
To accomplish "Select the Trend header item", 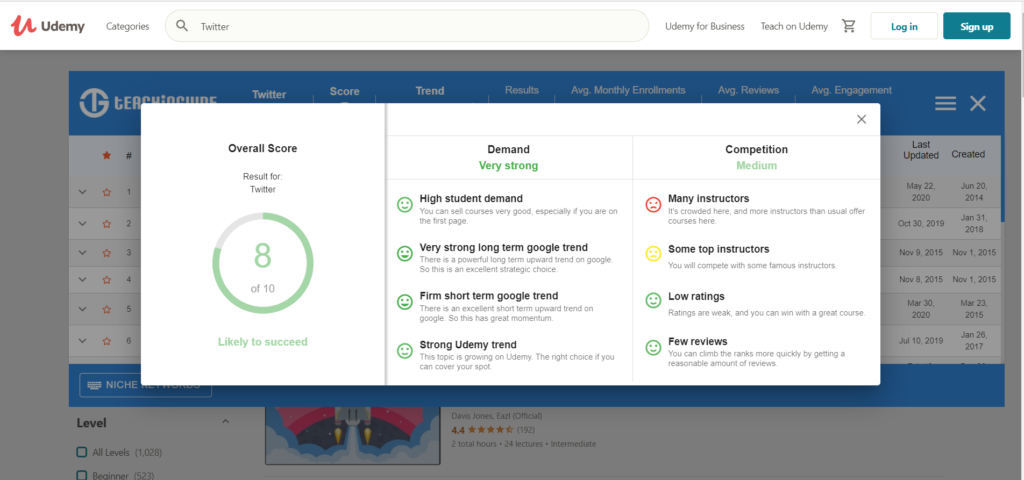I will [430, 91].
